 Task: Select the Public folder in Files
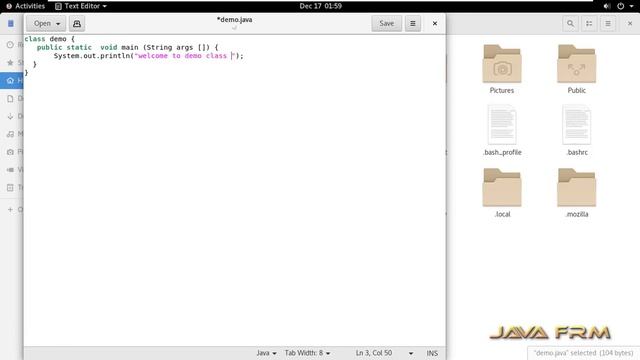[x=576, y=69]
